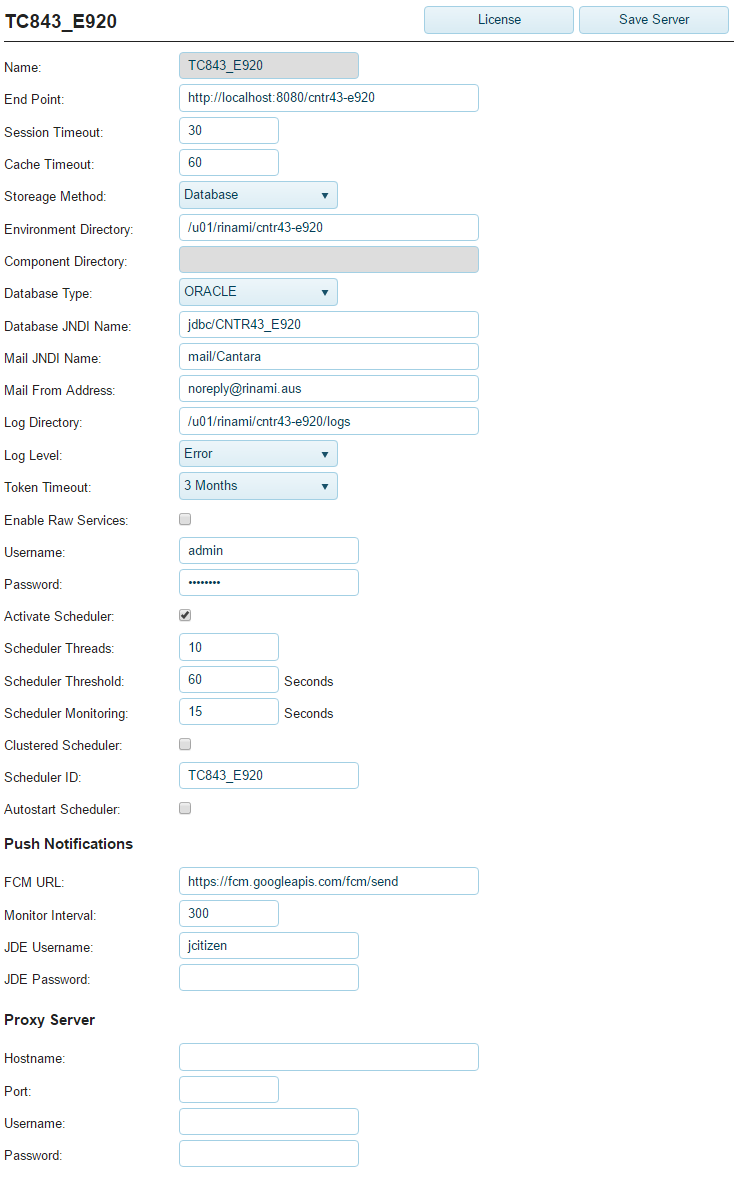This screenshot has width=748, height=1179.
Task: Click the End Point URL field
Action: coord(328,98)
